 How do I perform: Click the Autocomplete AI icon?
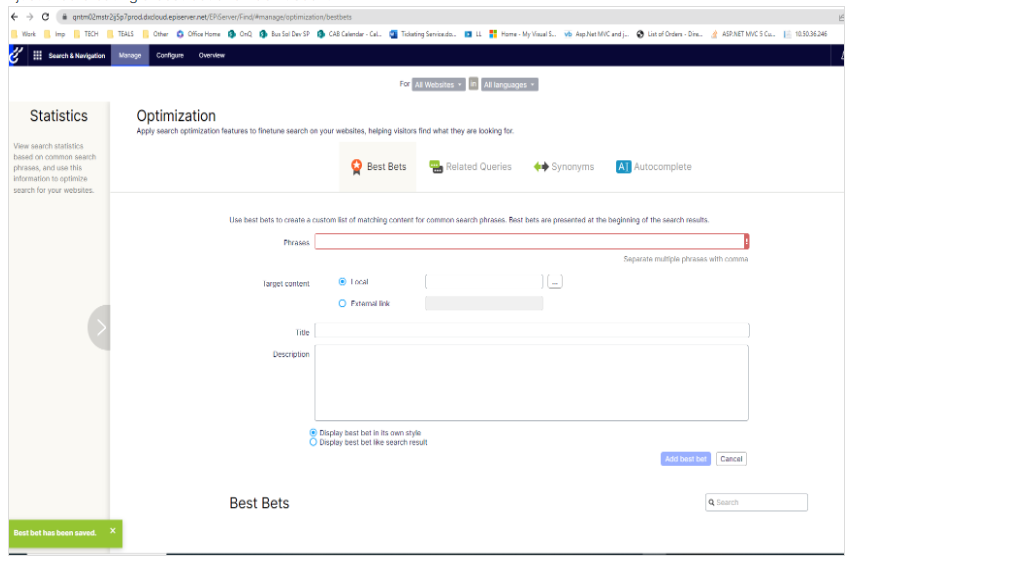point(623,167)
